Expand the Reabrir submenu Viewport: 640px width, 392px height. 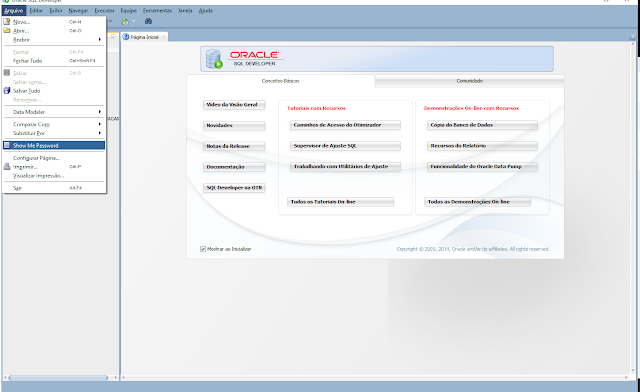click(x=53, y=40)
